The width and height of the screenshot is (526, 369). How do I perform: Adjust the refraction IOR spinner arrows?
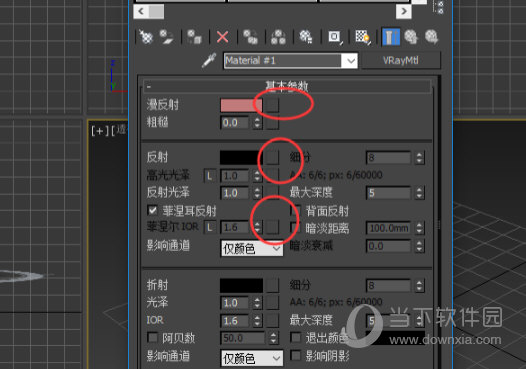[x=257, y=321]
